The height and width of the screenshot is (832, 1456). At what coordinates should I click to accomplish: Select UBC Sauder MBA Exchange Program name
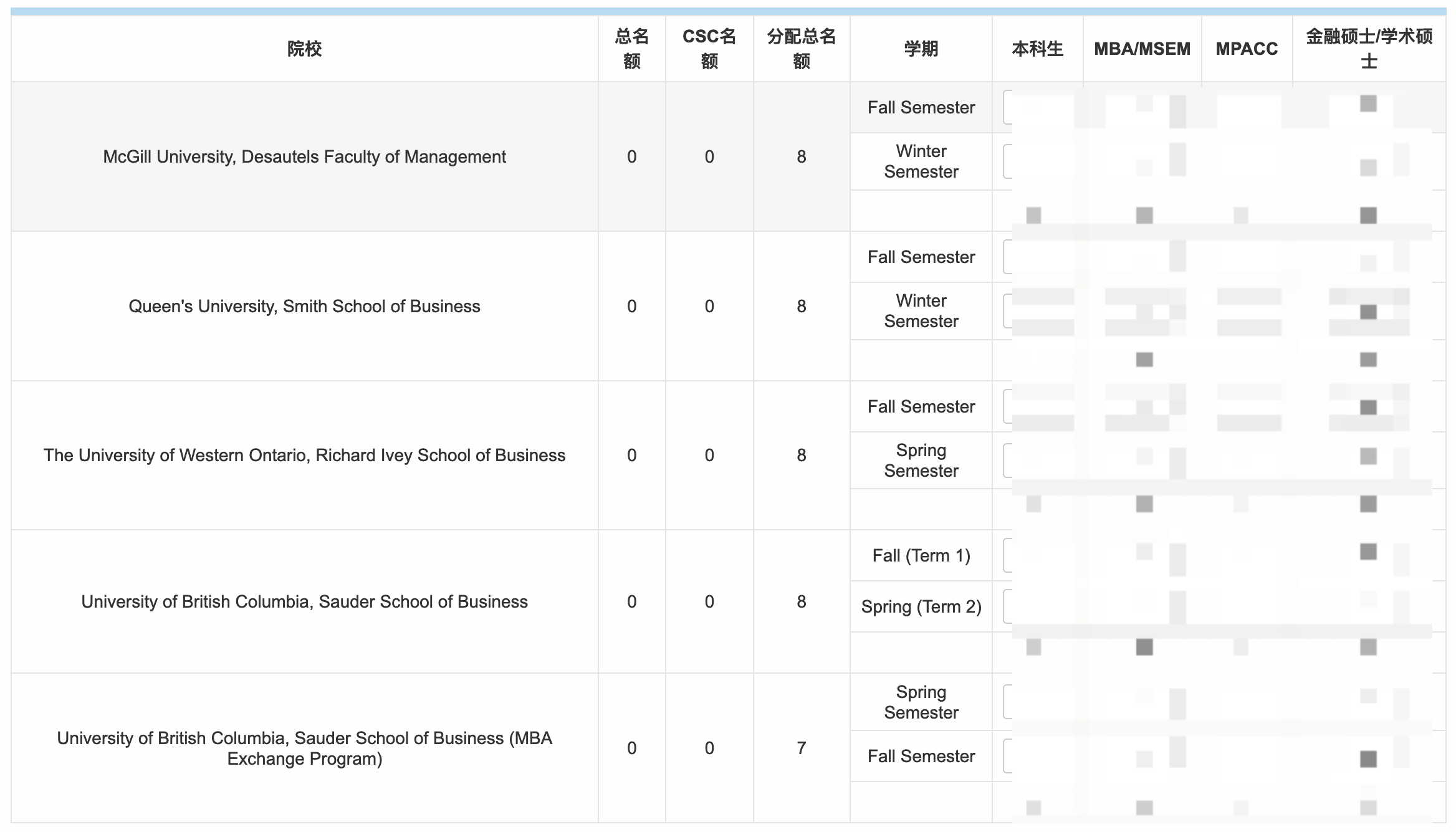[x=304, y=748]
